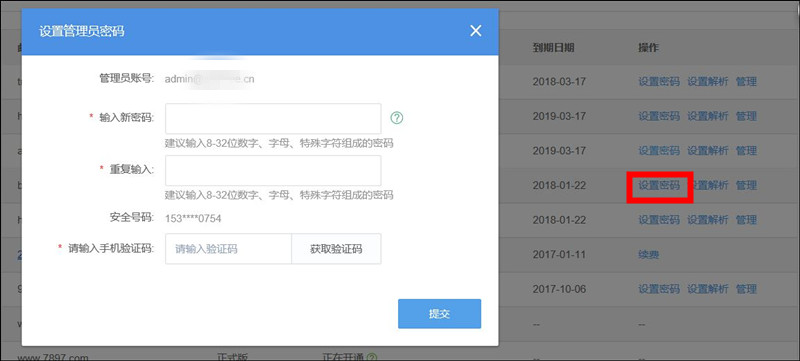Screen dimensions: 800x361
Task: Click the 请输入验证码 input box
Action: point(228,249)
